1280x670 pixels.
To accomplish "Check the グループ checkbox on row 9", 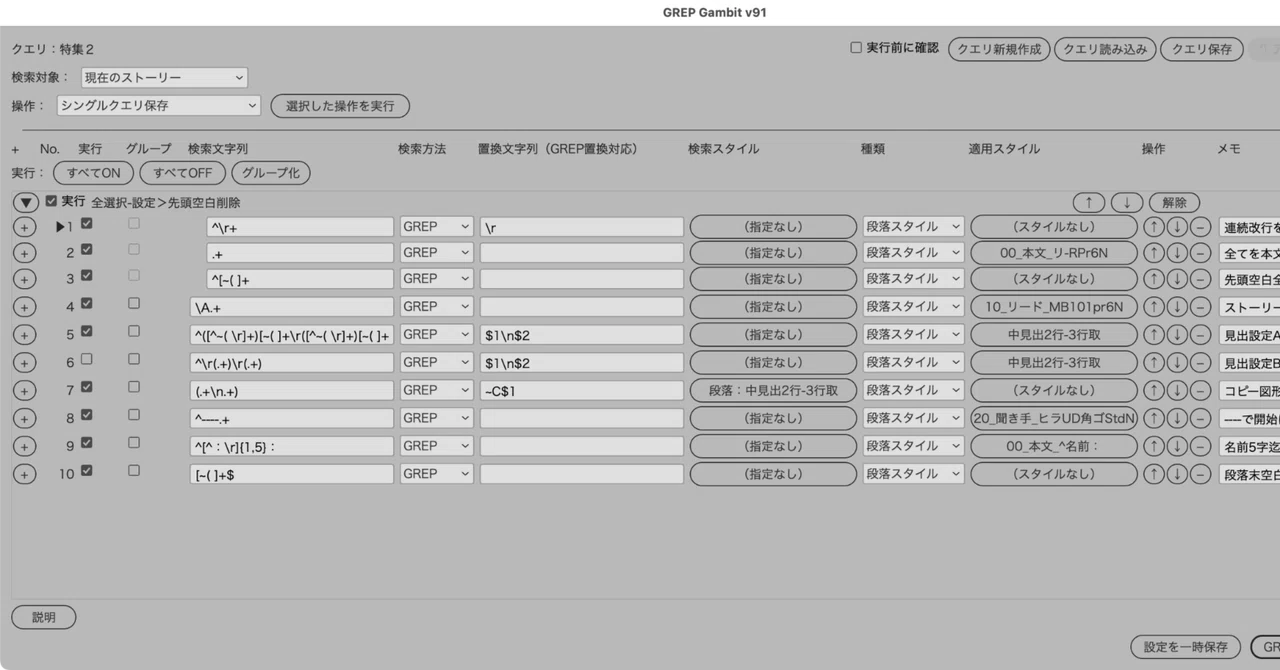I will click(134, 443).
